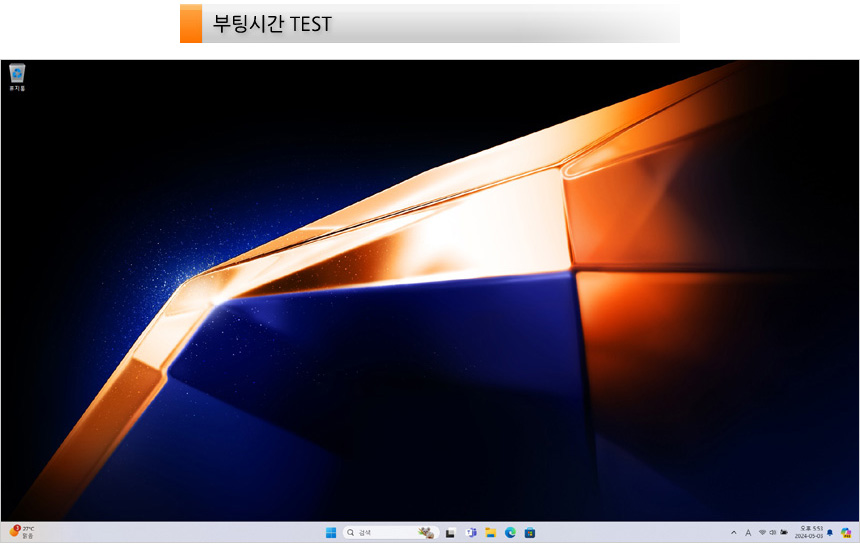Click the input language indicator A
The height and width of the screenshot is (549, 860).
[x=748, y=533]
